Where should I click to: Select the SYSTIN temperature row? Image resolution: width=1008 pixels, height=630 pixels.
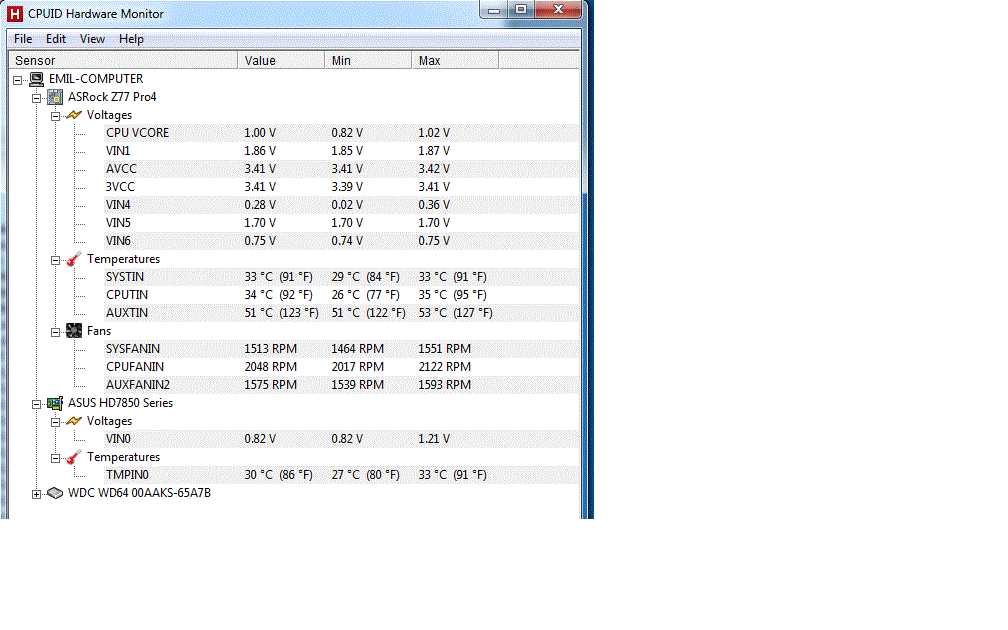(341, 277)
